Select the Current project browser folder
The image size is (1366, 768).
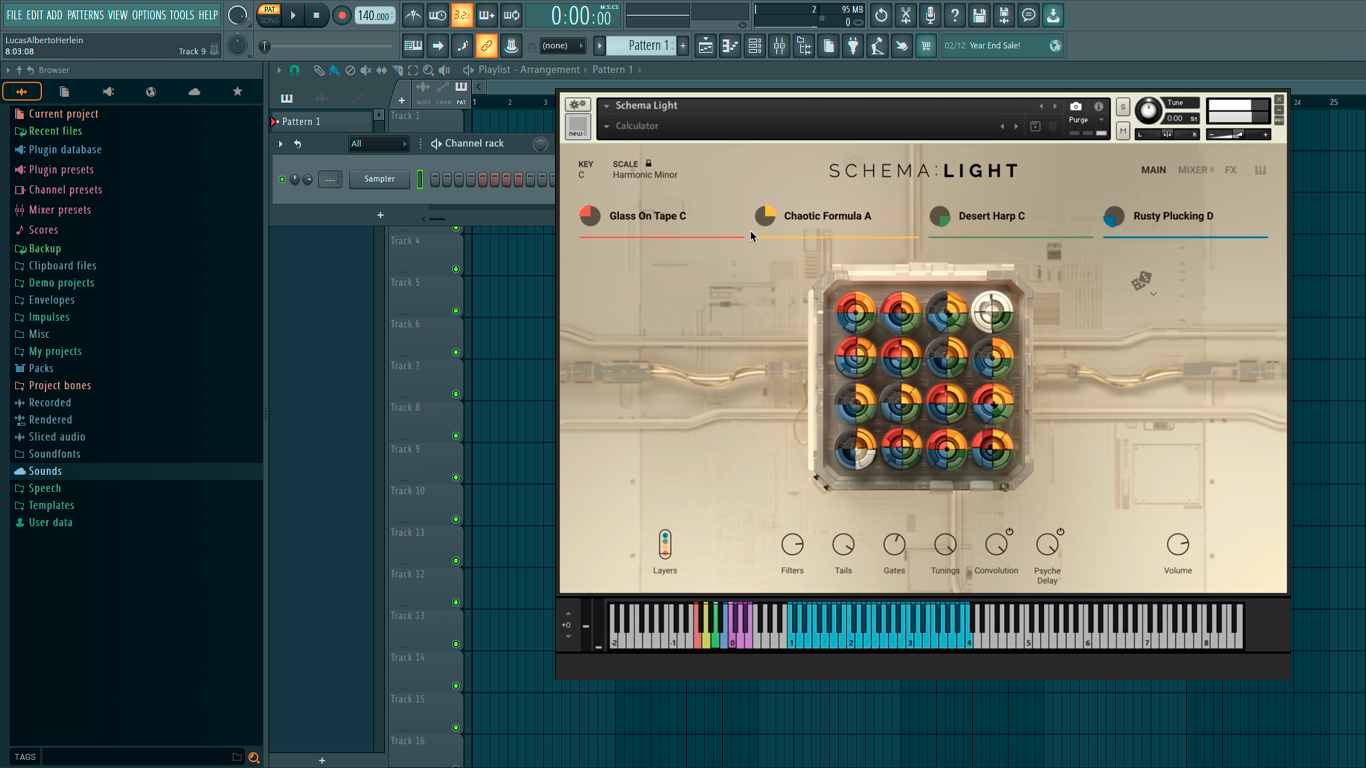pyautogui.click(x=63, y=114)
